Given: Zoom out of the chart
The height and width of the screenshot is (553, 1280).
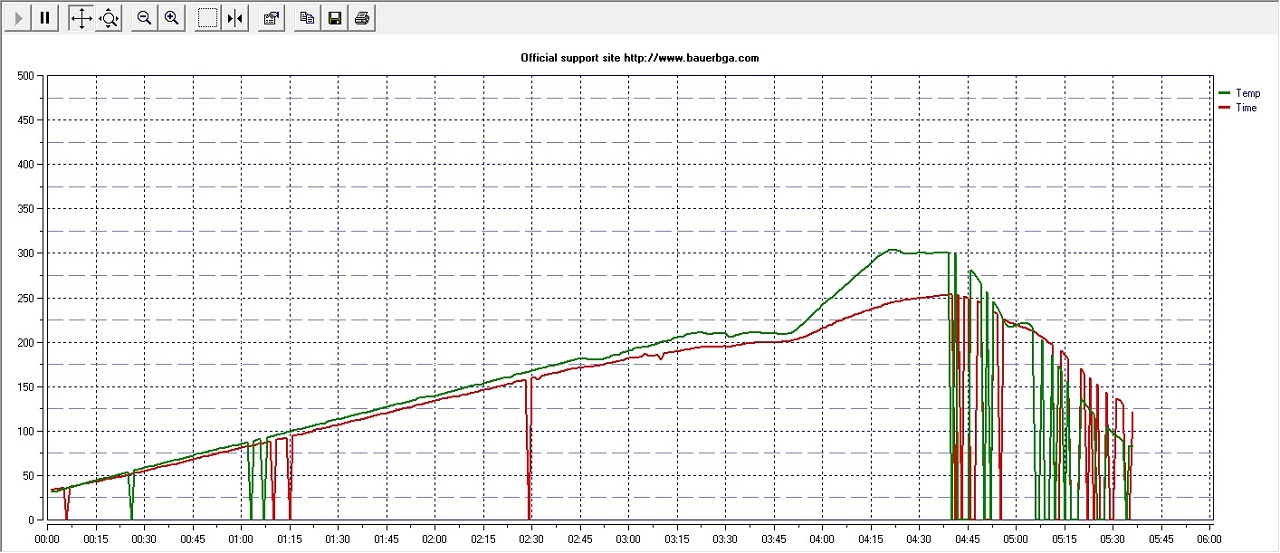Looking at the screenshot, I should pos(144,18).
